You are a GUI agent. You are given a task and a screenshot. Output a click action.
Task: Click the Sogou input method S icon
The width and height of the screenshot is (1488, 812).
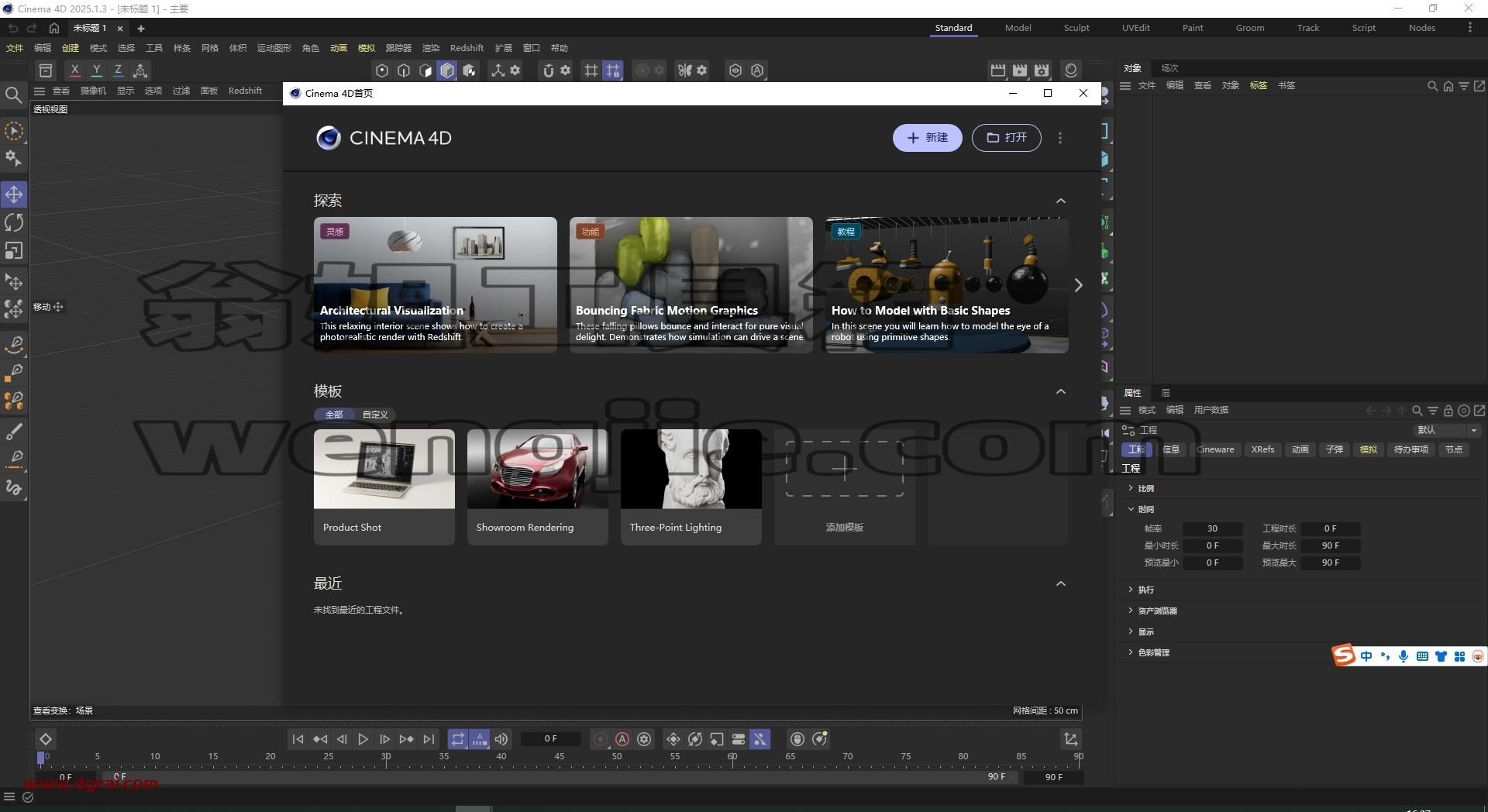(1344, 655)
